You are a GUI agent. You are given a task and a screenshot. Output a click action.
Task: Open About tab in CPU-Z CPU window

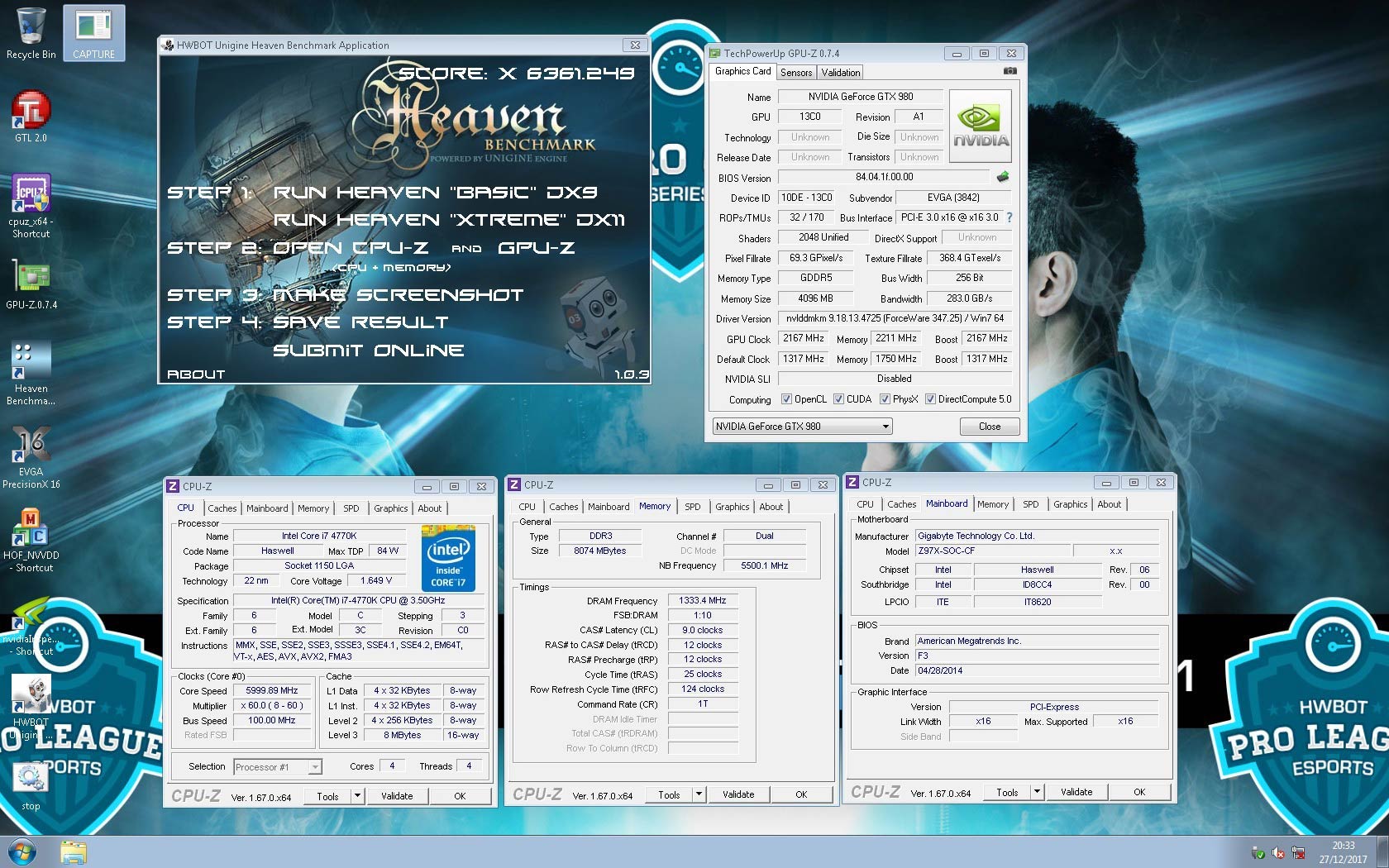[429, 508]
